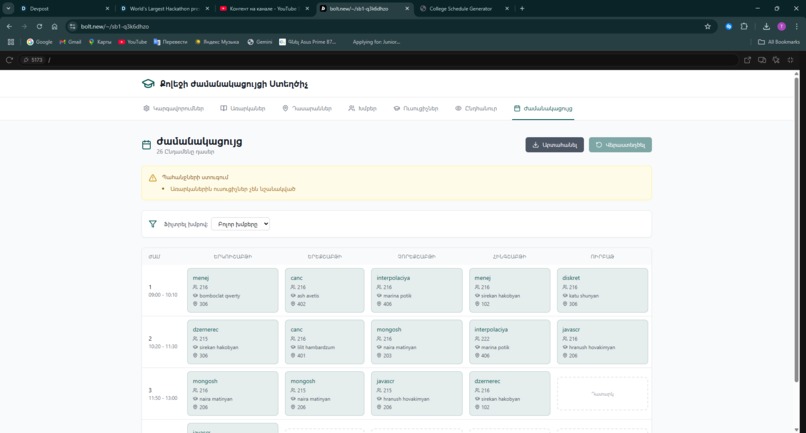Toggle device preview icon in preview bar
The image size is (806, 433).
[762, 60]
